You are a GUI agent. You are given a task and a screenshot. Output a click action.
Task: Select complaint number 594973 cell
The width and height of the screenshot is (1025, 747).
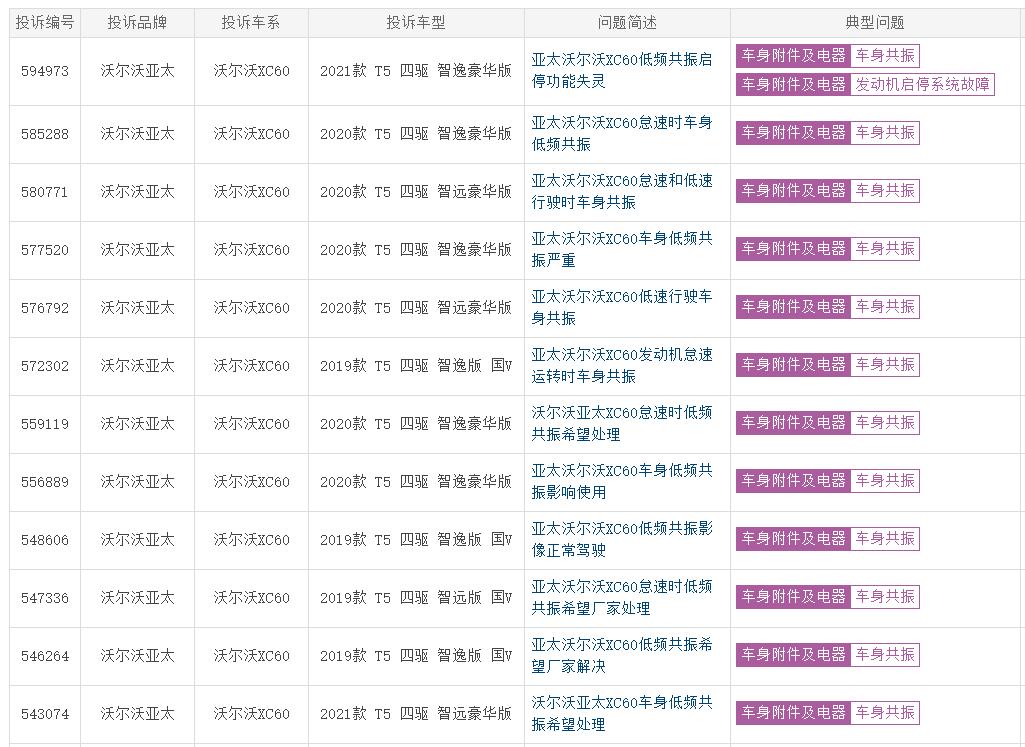pos(45,71)
